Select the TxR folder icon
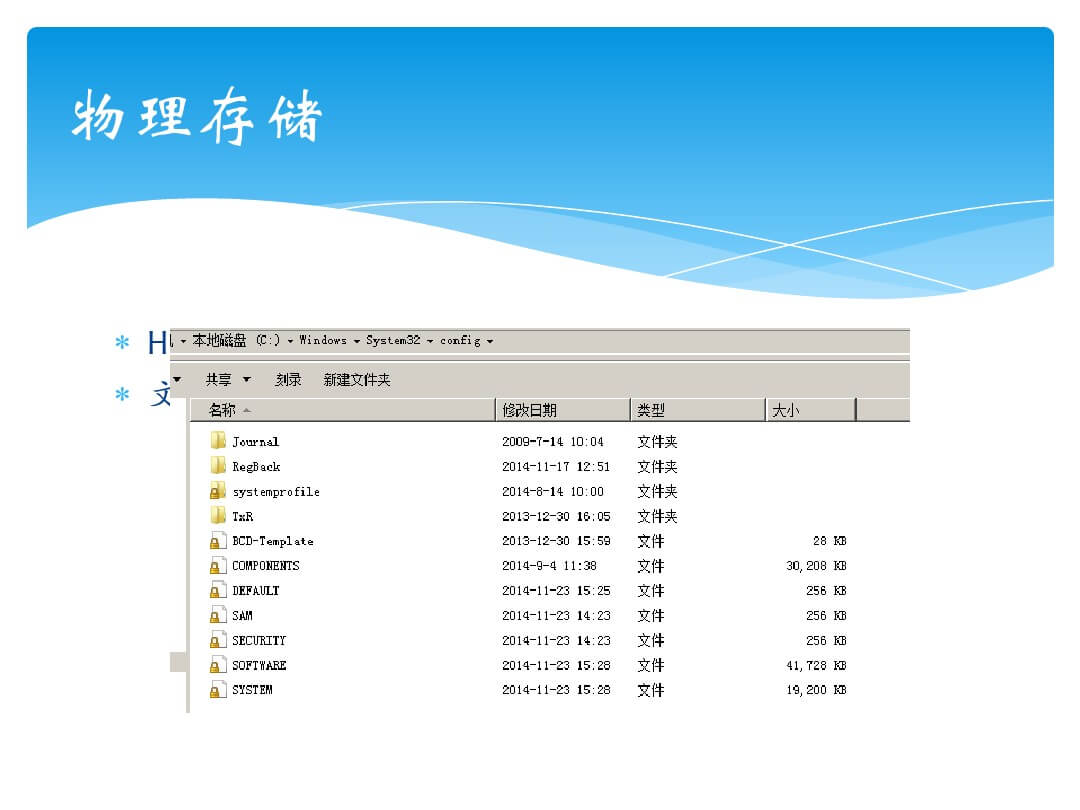Screen dimensions: 1080x810 pyautogui.click(x=218, y=516)
